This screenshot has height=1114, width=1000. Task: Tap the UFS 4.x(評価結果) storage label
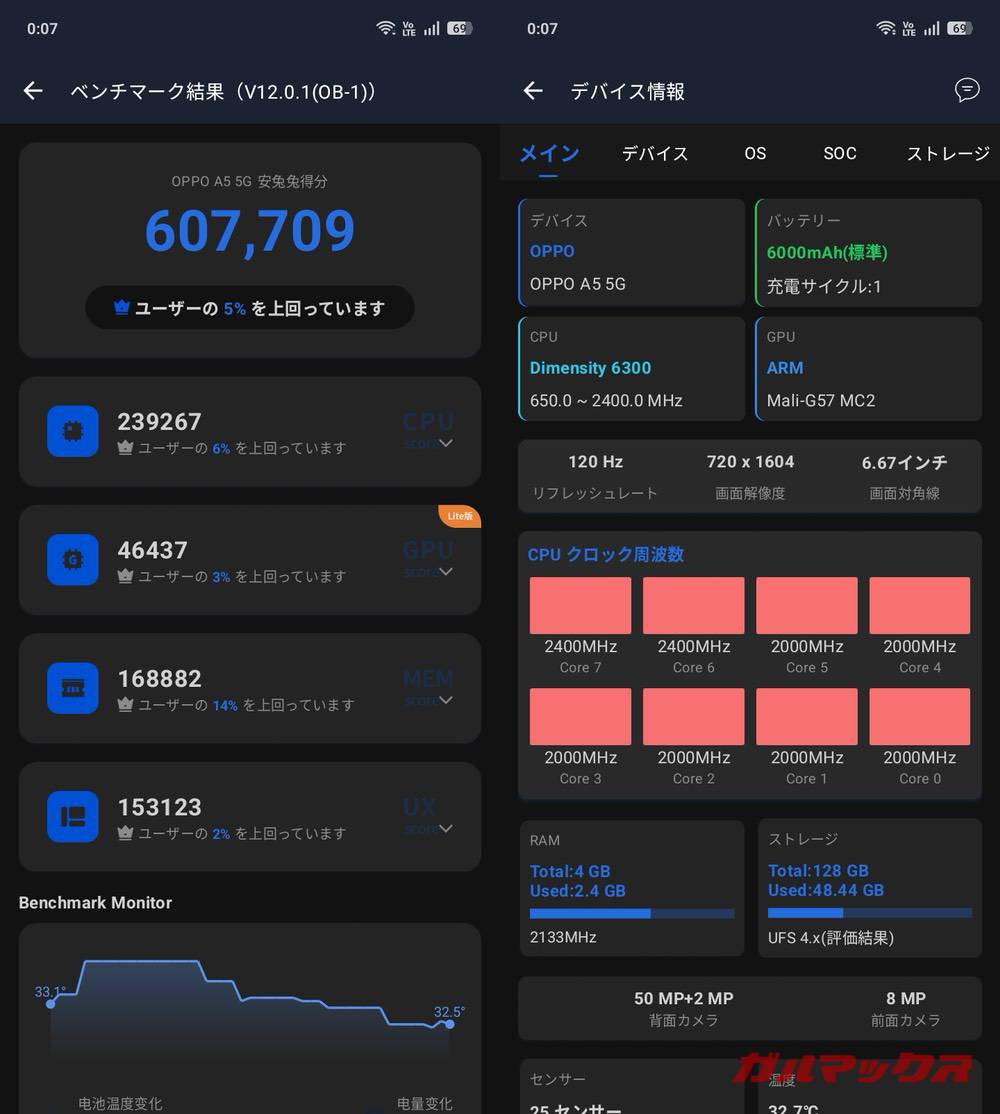pyautogui.click(x=830, y=938)
